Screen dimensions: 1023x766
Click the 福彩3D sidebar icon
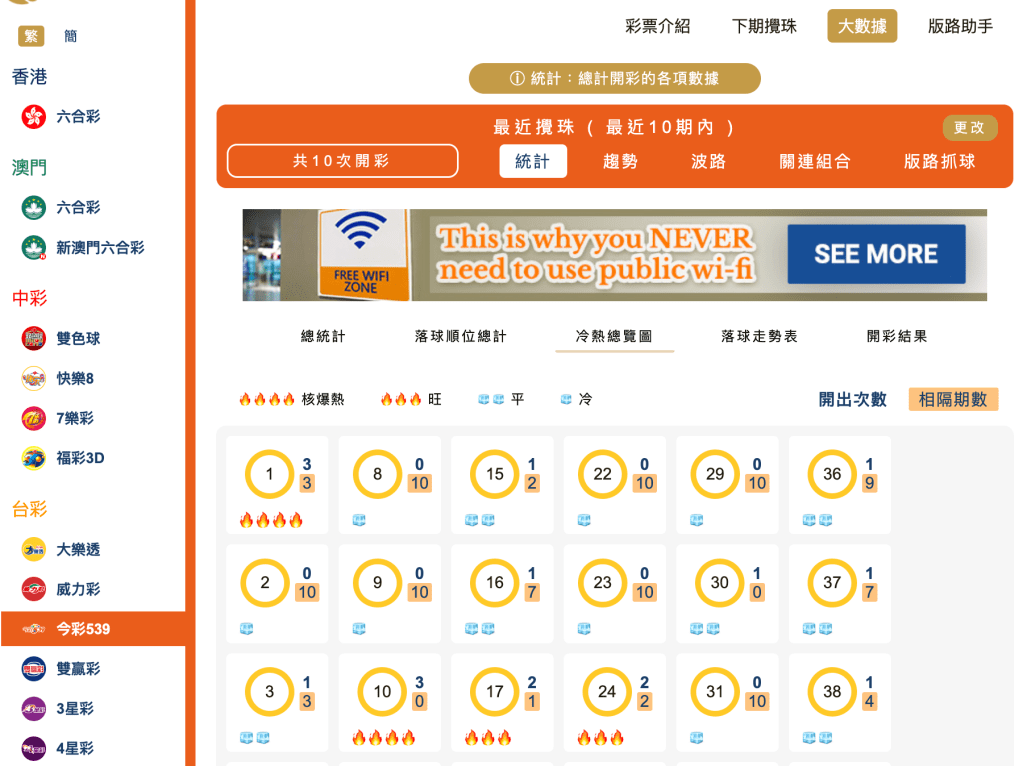coord(31,458)
